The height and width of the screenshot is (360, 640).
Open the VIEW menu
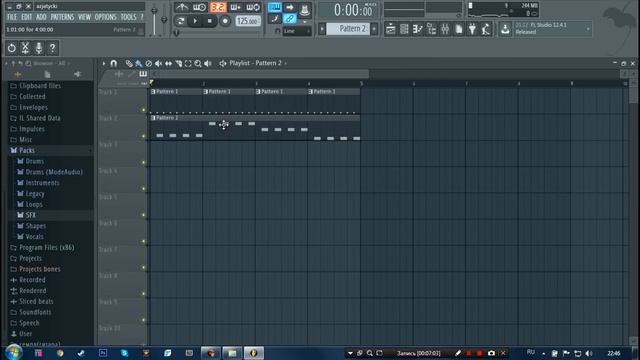tap(84, 17)
